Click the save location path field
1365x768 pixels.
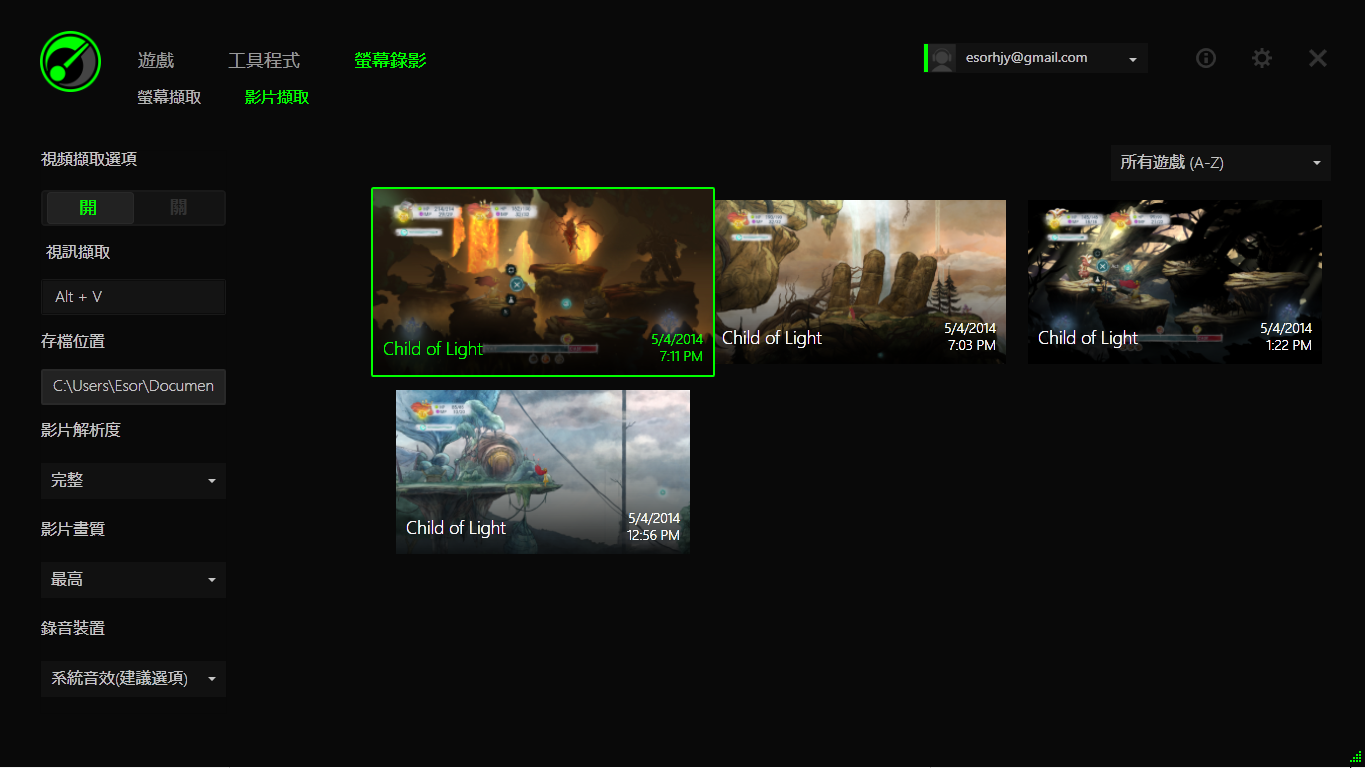pyautogui.click(x=133, y=386)
